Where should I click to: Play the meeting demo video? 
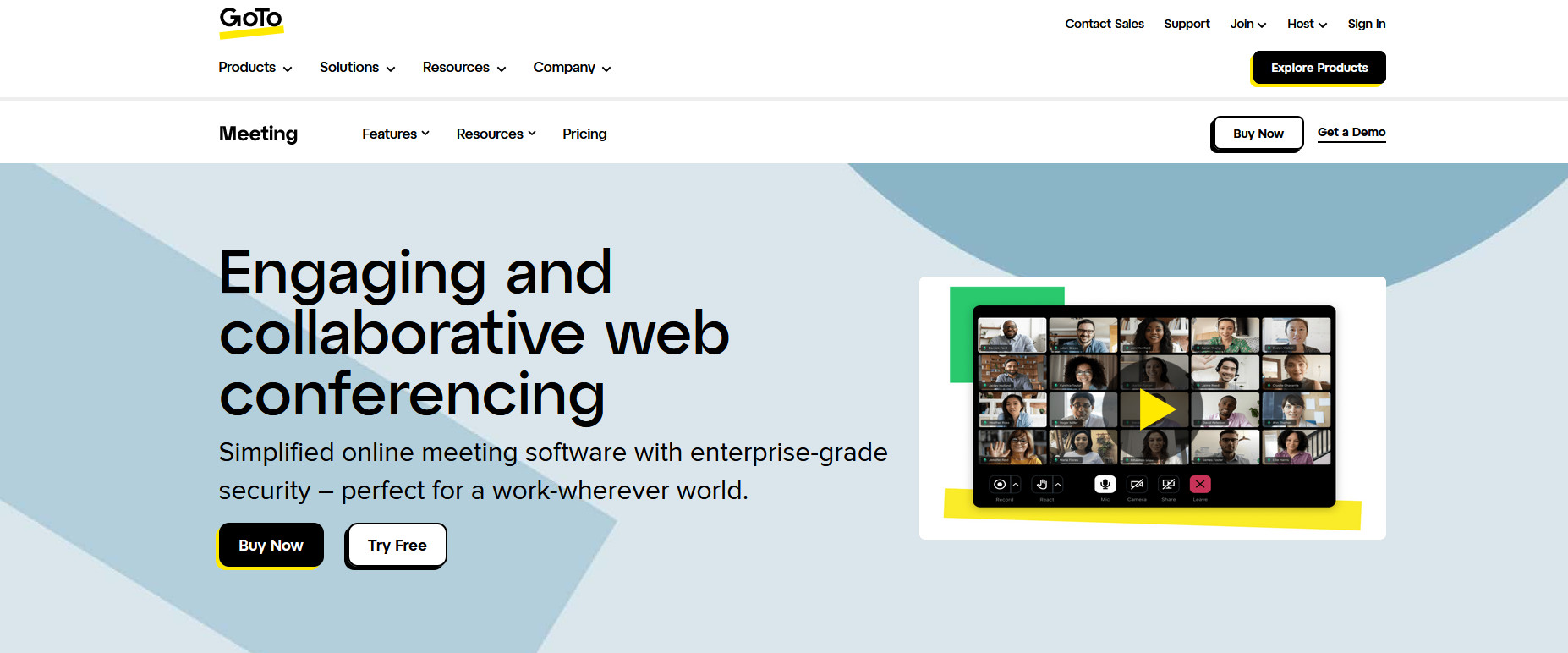coord(1156,409)
